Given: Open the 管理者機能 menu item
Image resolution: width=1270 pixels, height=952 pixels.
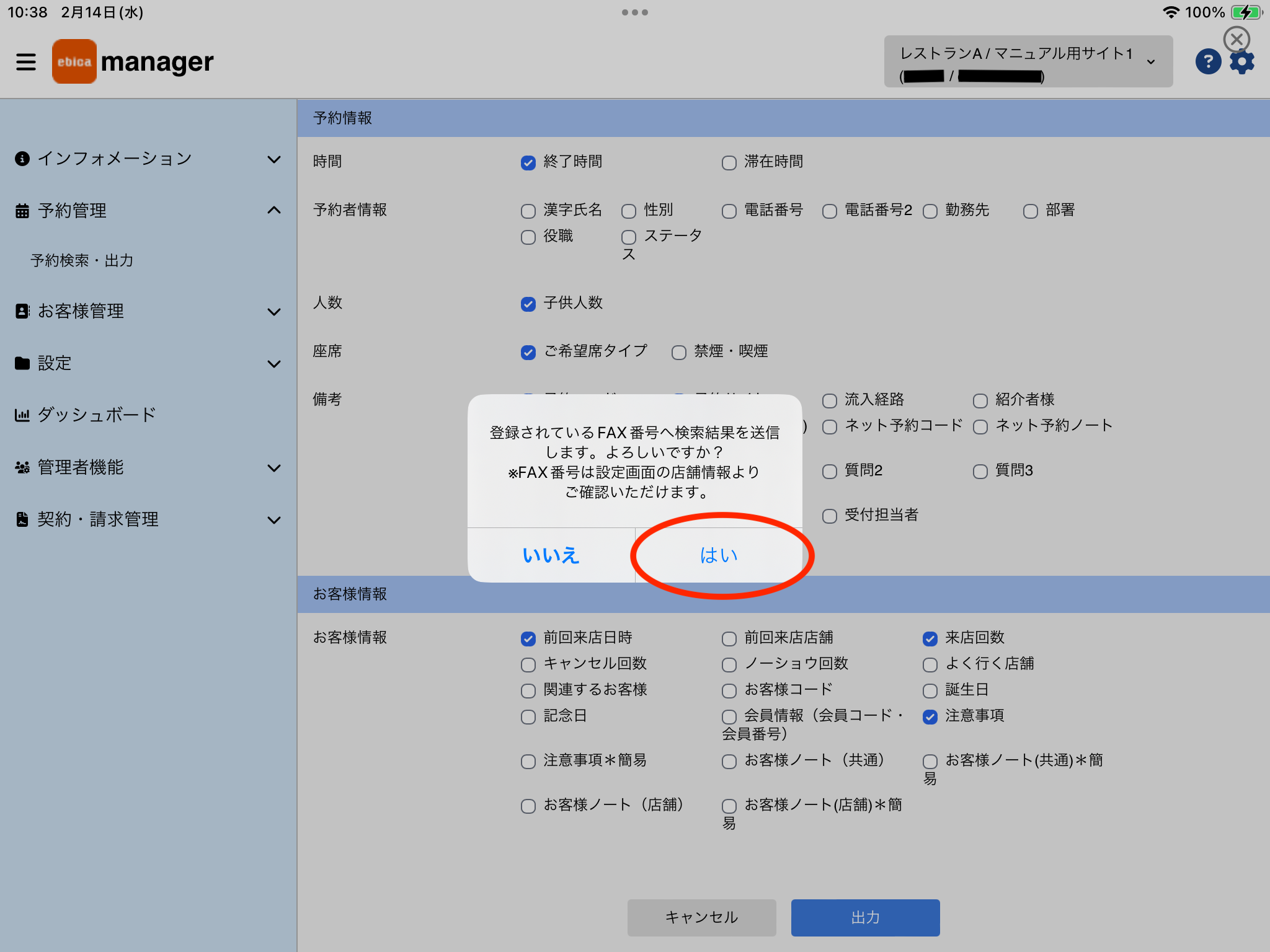Looking at the screenshot, I should [81, 467].
